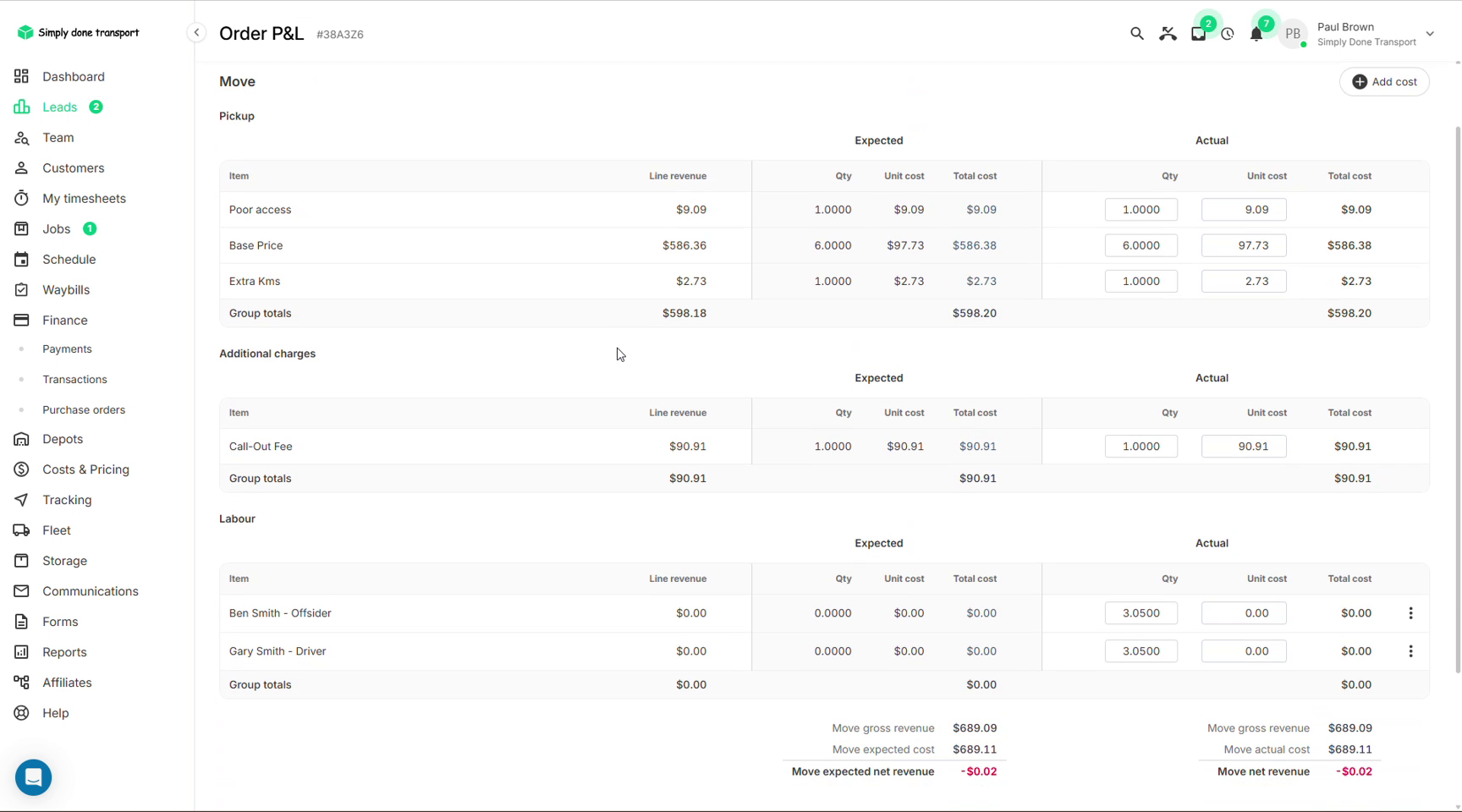
Task: Open the Schedule page
Action: click(x=69, y=259)
